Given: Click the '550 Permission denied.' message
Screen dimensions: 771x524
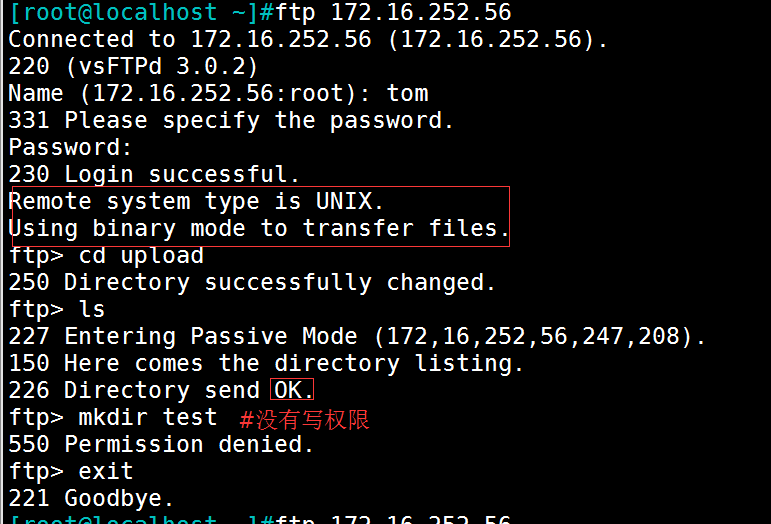Looking at the screenshot, I should [161, 444].
